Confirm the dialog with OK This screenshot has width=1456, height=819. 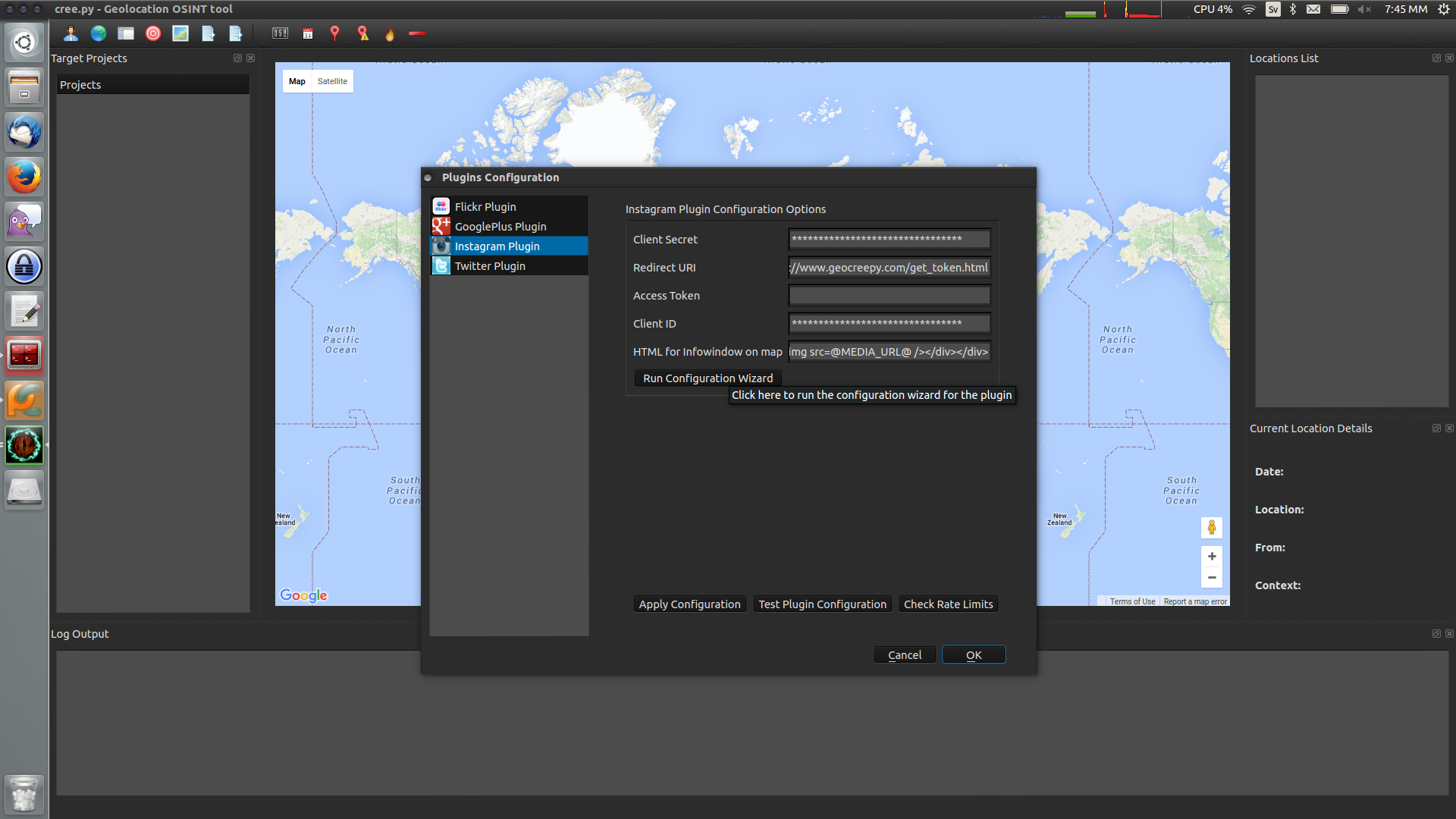point(974,655)
